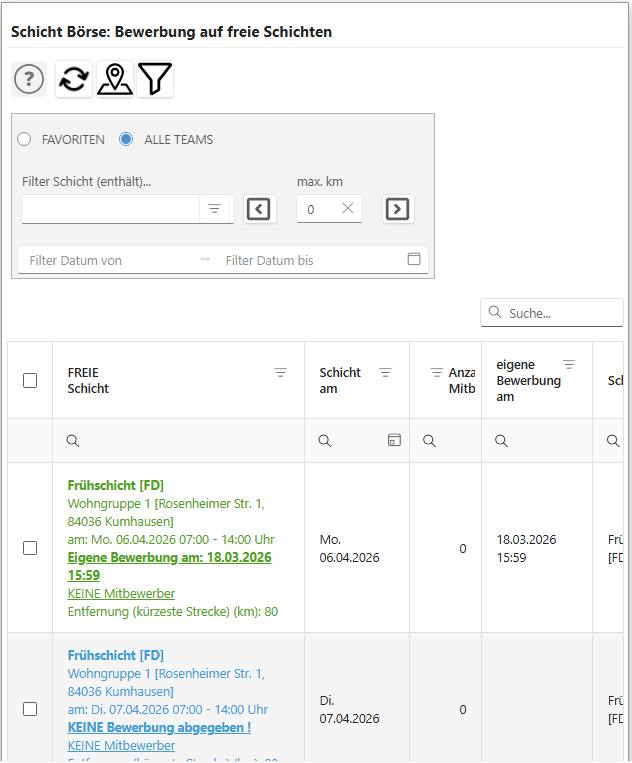This screenshot has width=632, height=763.
Task: Click the right arrow button beside max km
Action: click(397, 209)
